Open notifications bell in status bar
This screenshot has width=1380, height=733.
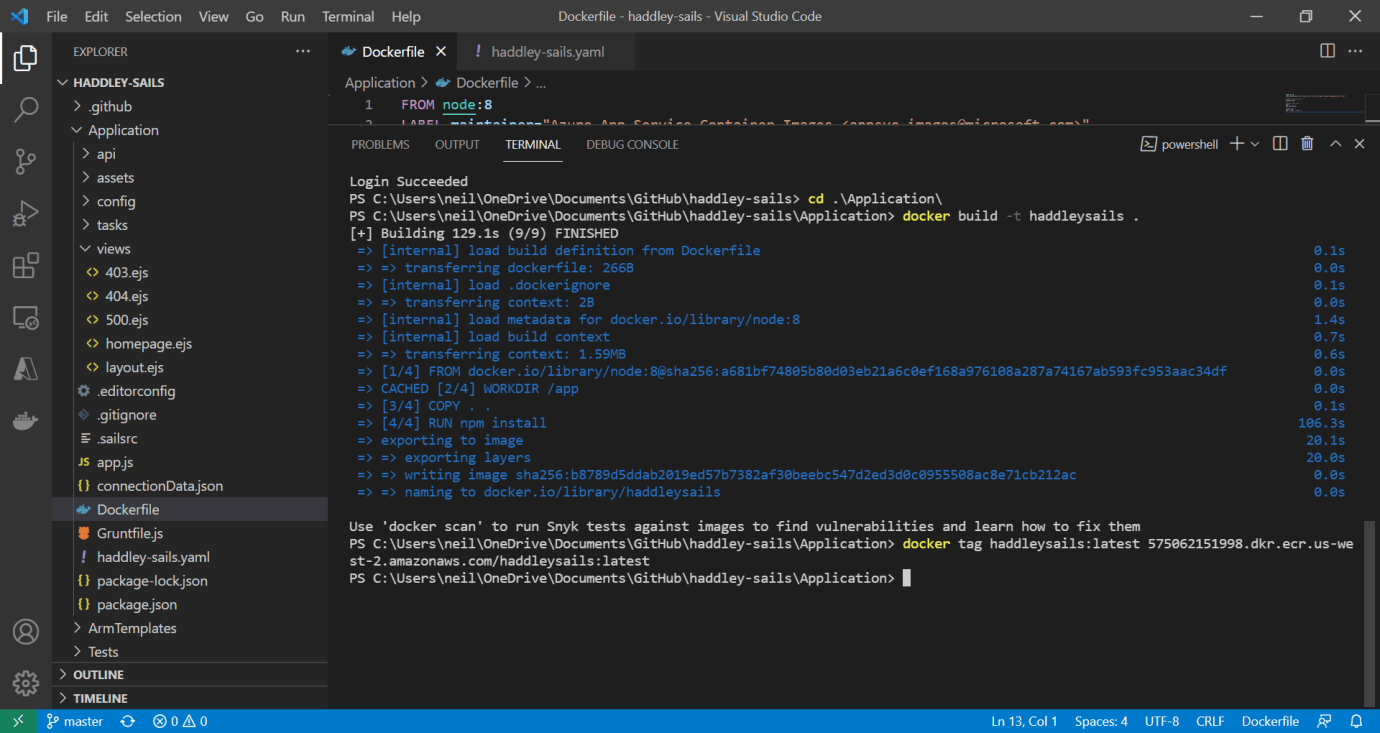pyautogui.click(x=1357, y=721)
